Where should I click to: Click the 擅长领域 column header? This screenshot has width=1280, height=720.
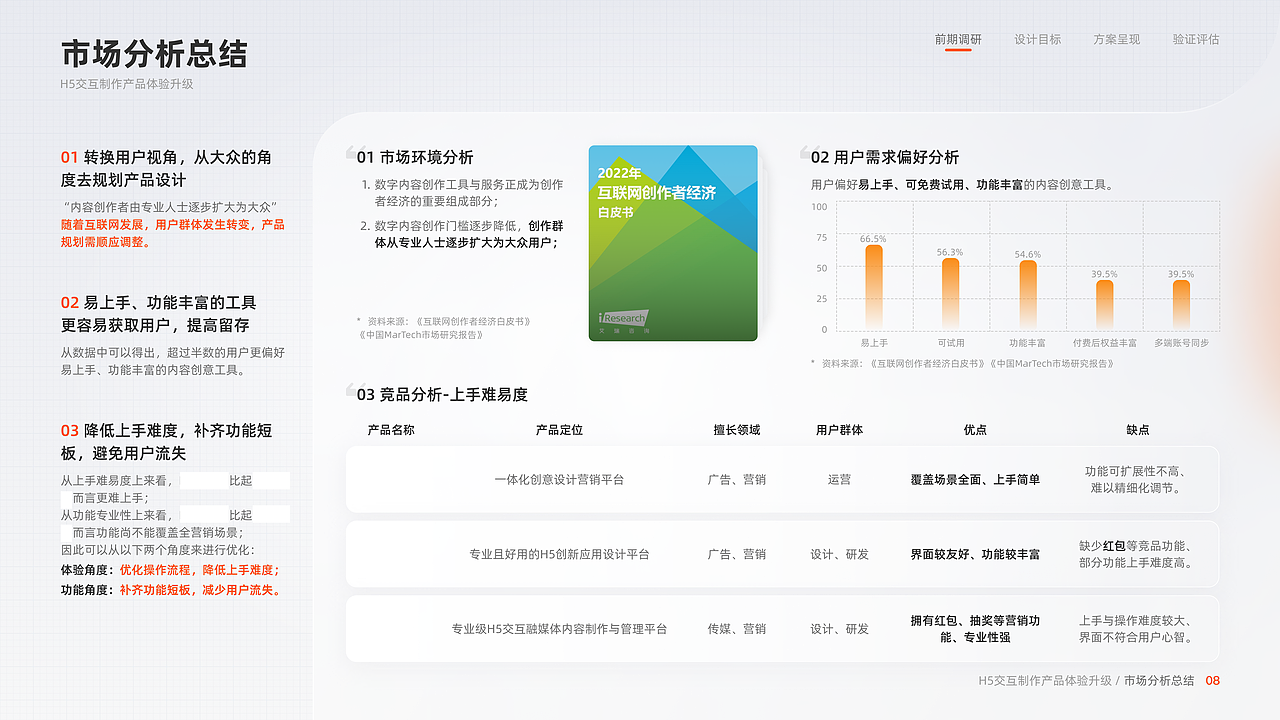pyautogui.click(x=737, y=430)
